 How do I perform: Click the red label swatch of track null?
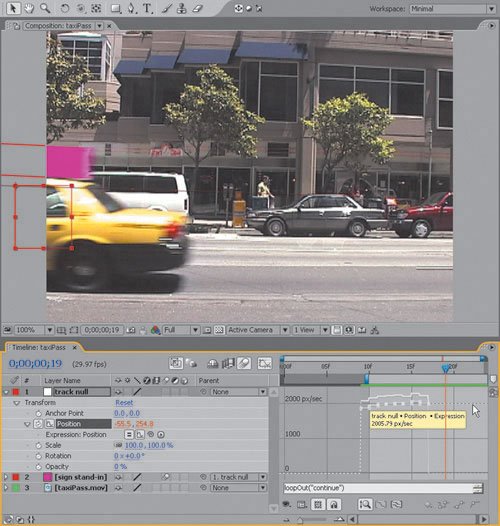point(16,392)
